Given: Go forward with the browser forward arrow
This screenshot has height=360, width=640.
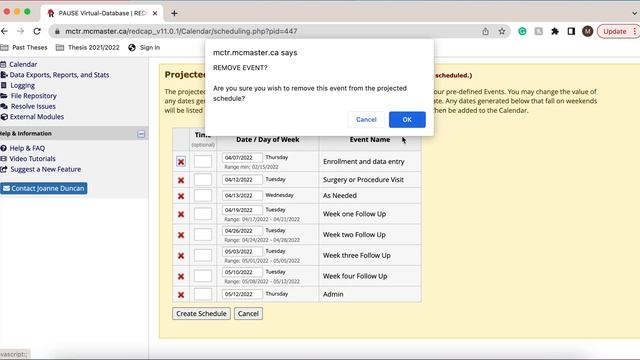Looking at the screenshot, I should (x=20, y=31).
